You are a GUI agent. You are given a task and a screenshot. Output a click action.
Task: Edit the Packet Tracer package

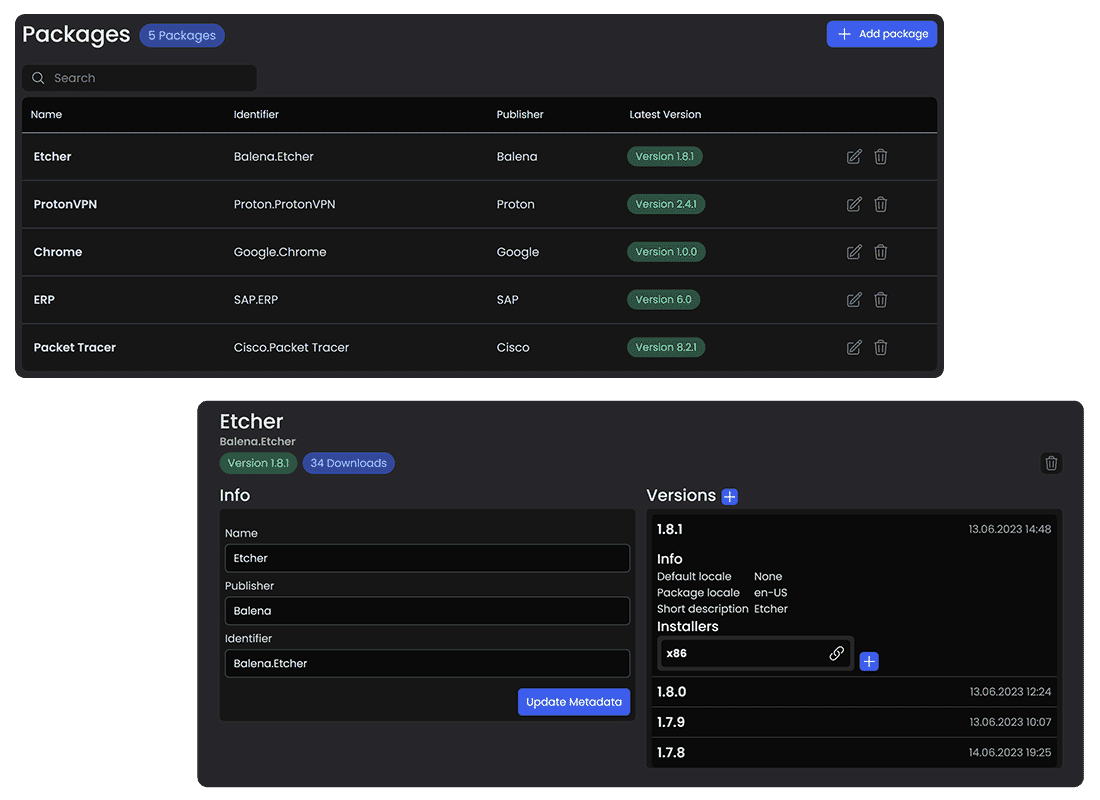point(854,348)
